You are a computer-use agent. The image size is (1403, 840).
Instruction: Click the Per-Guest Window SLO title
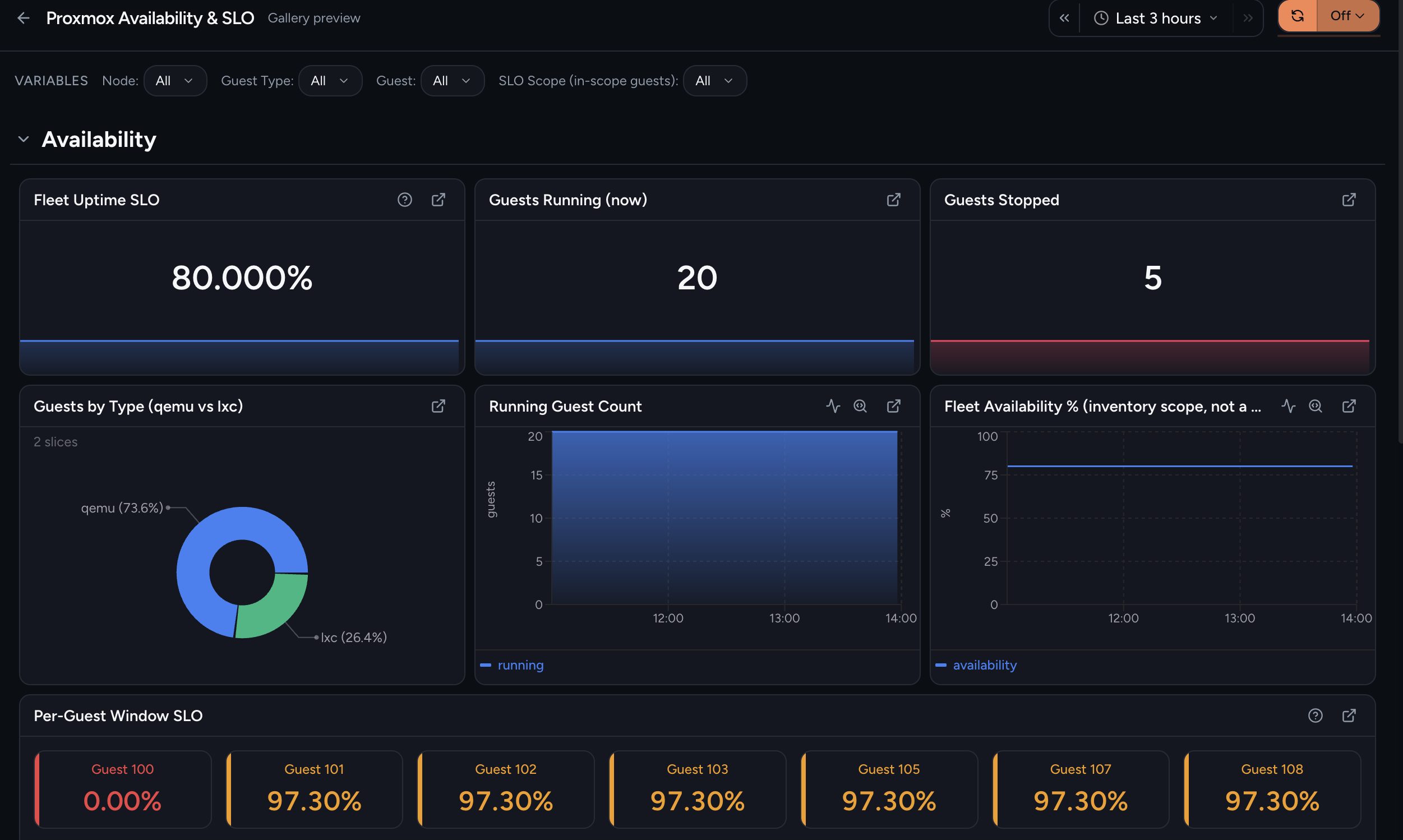(x=118, y=716)
